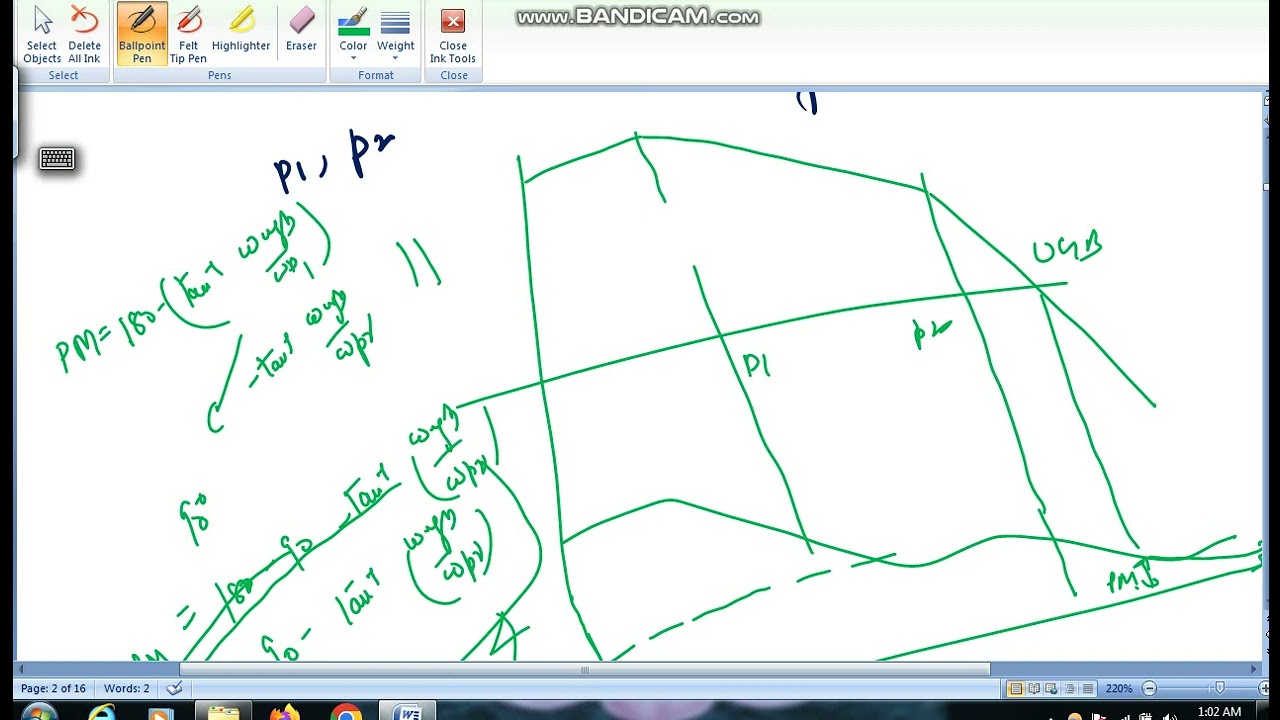
Task: Click the zoom slider handle
Action: (x=1219, y=689)
